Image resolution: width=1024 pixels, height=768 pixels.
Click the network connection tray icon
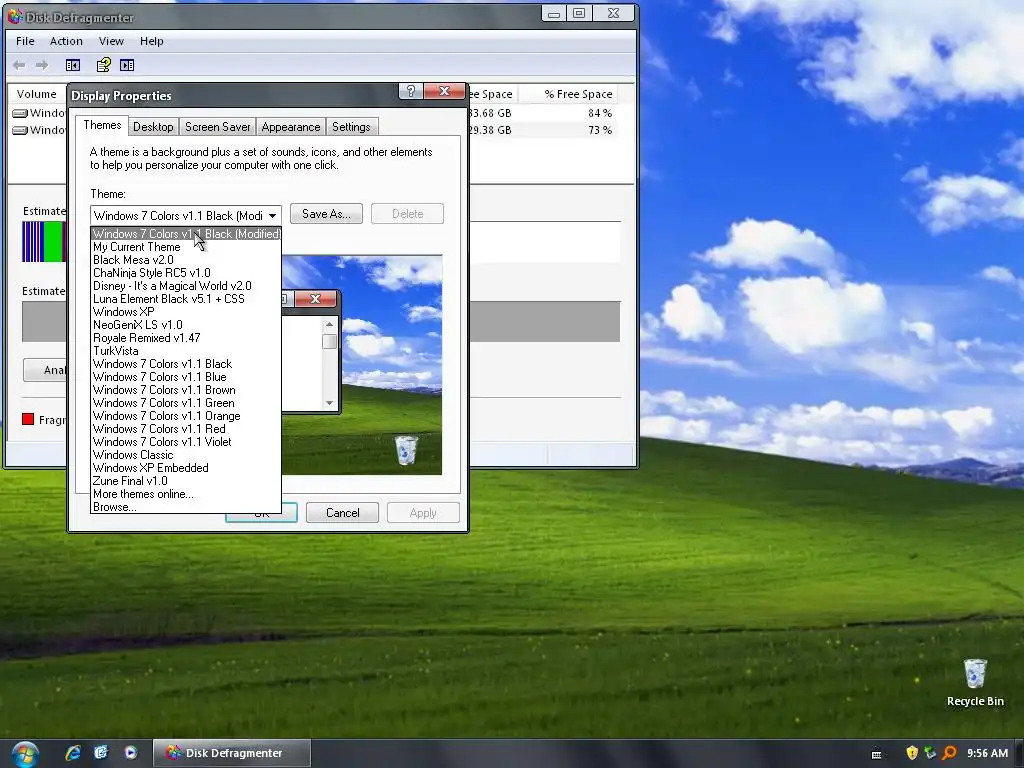pyautogui.click(x=930, y=753)
